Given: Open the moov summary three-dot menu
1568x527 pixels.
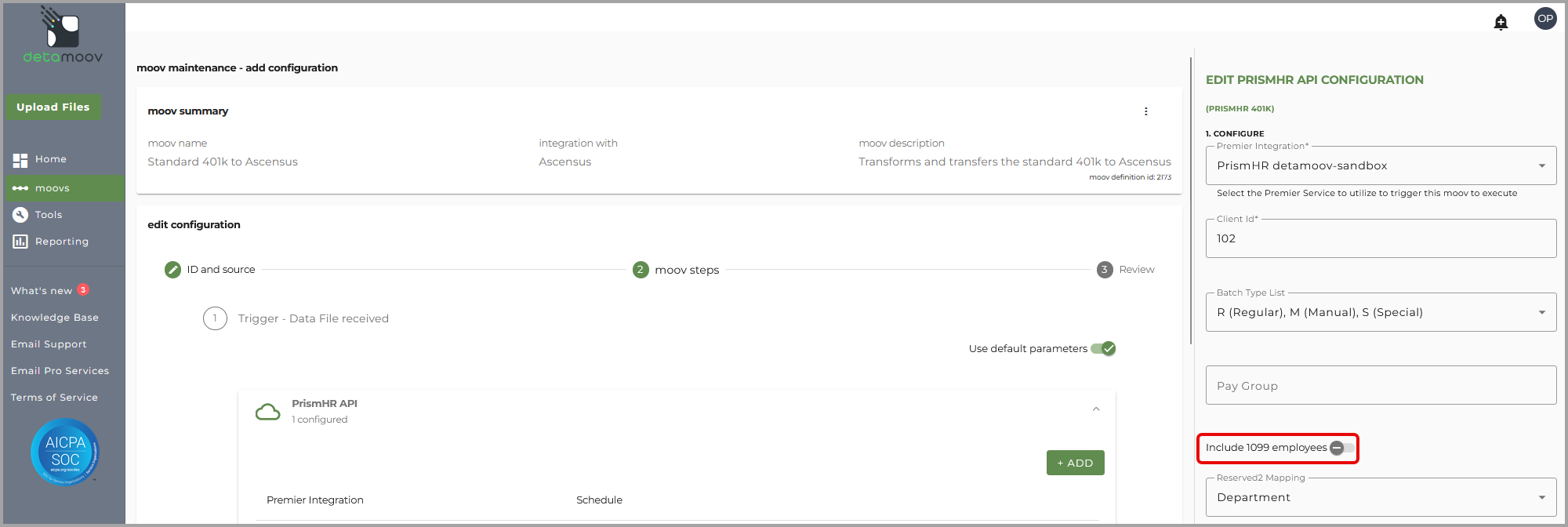Looking at the screenshot, I should 1145,111.
